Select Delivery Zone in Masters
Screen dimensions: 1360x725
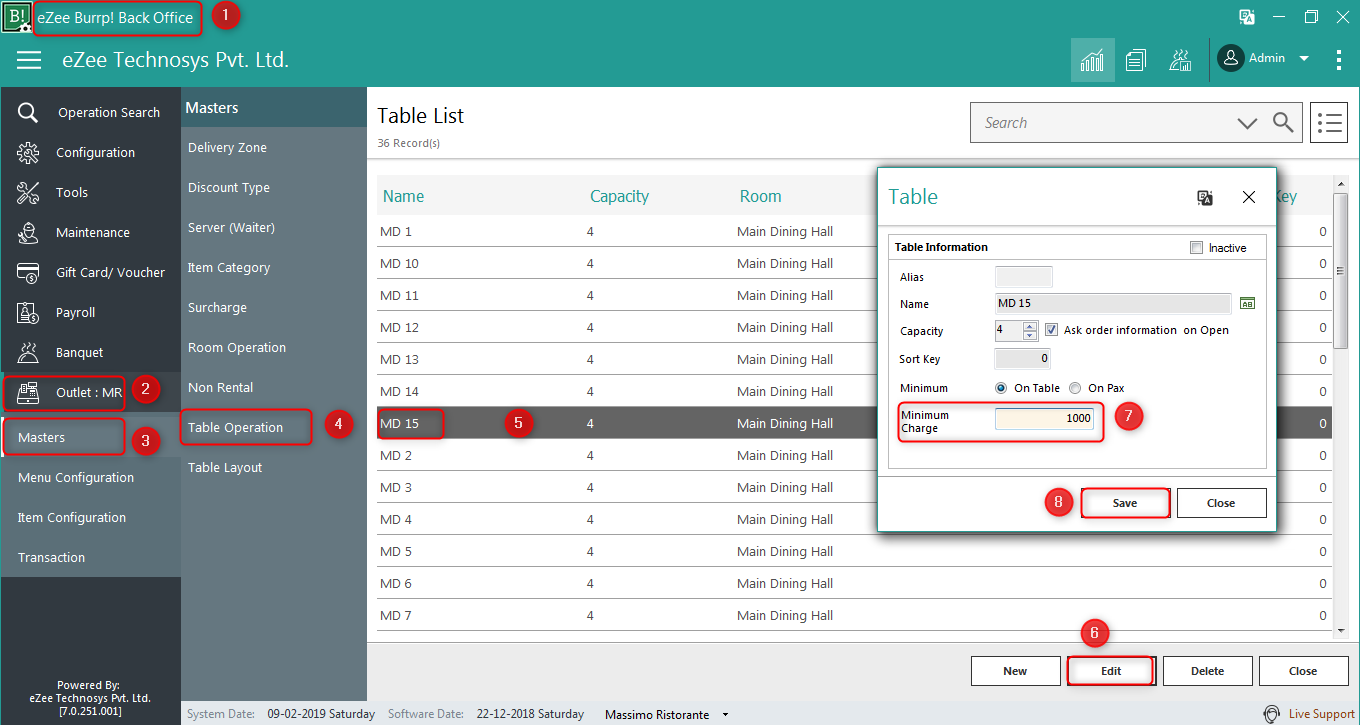[x=227, y=147]
